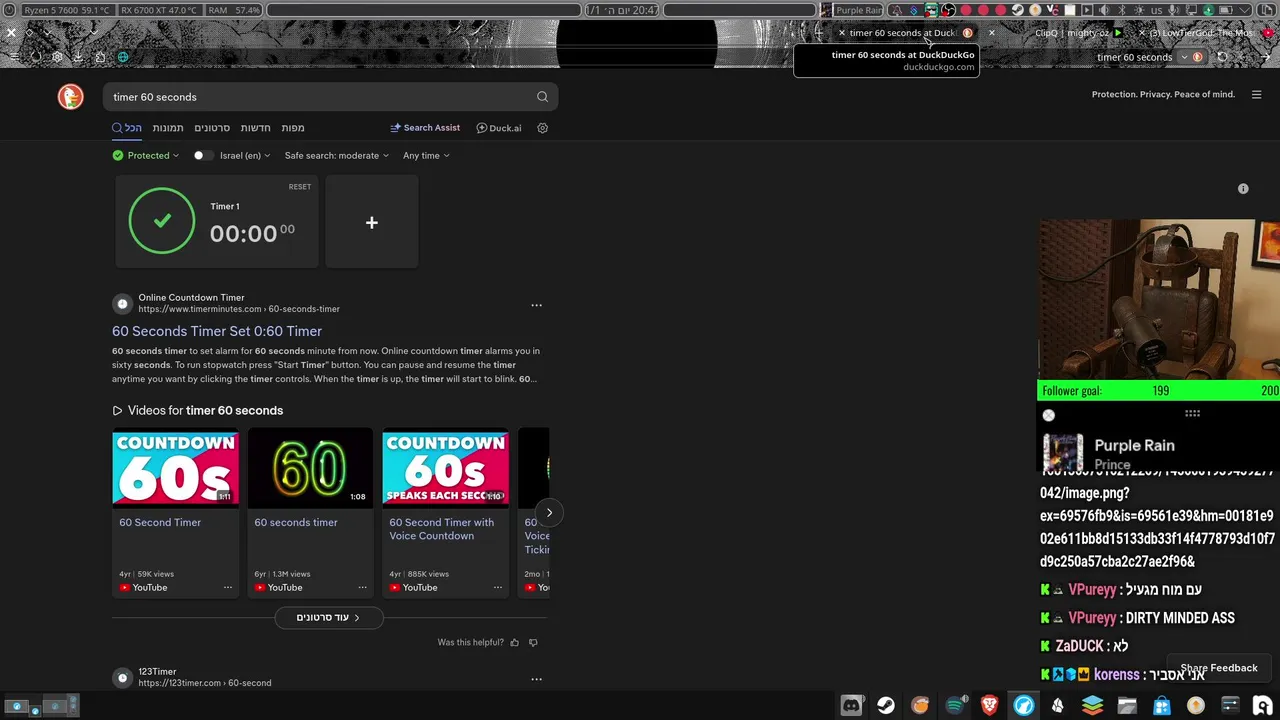Click the search magnifier icon in search box

click(542, 97)
